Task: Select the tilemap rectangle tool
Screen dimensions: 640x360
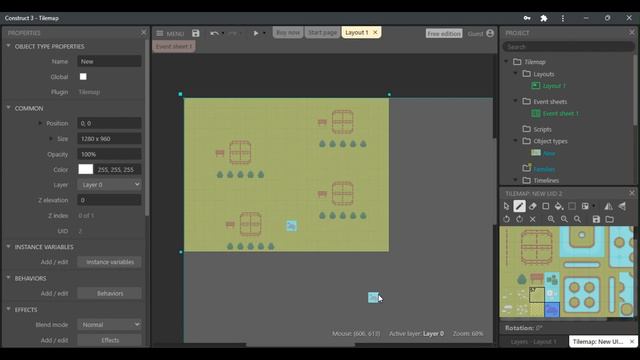Action: click(545, 206)
